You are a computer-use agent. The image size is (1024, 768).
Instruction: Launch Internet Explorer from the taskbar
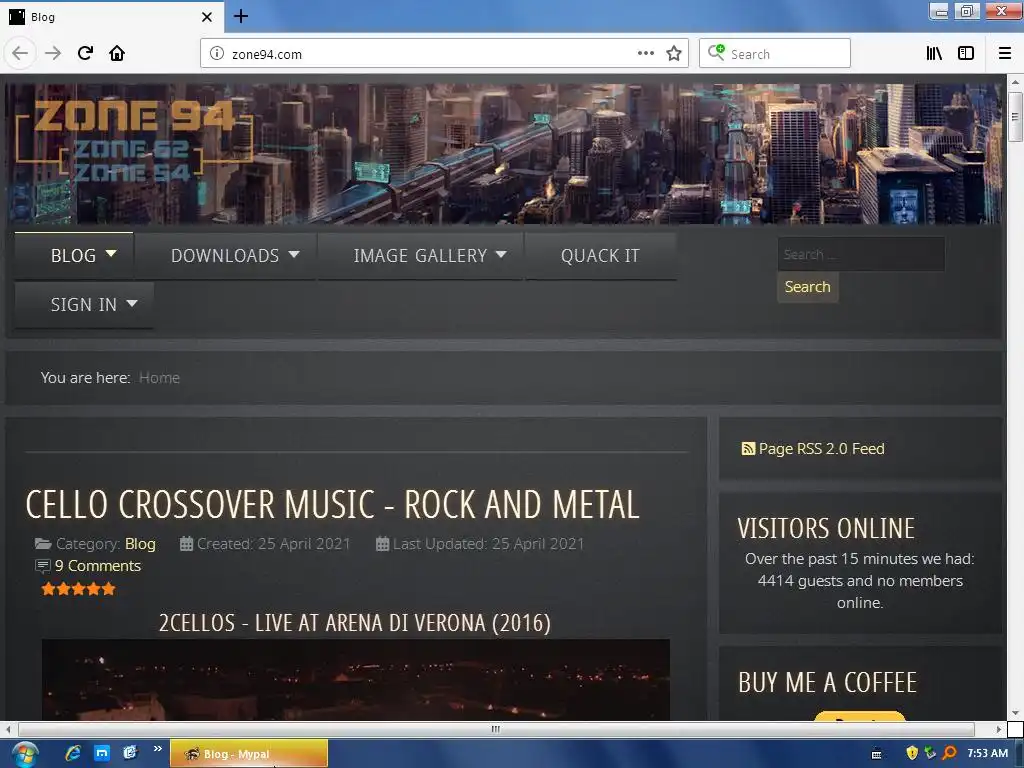click(72, 753)
